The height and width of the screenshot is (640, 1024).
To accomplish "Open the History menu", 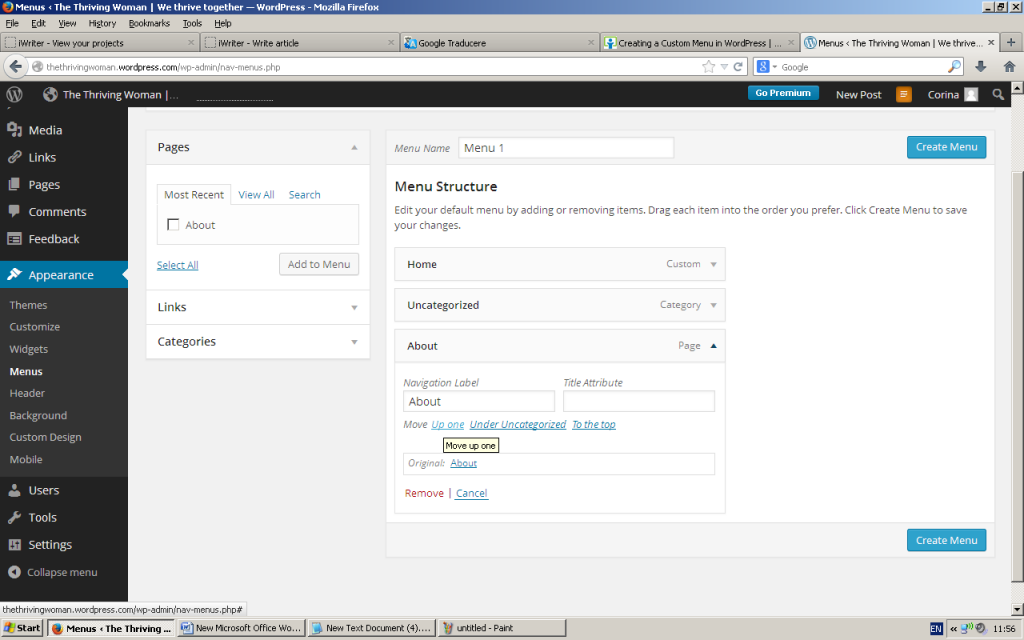I will click(x=102, y=24).
